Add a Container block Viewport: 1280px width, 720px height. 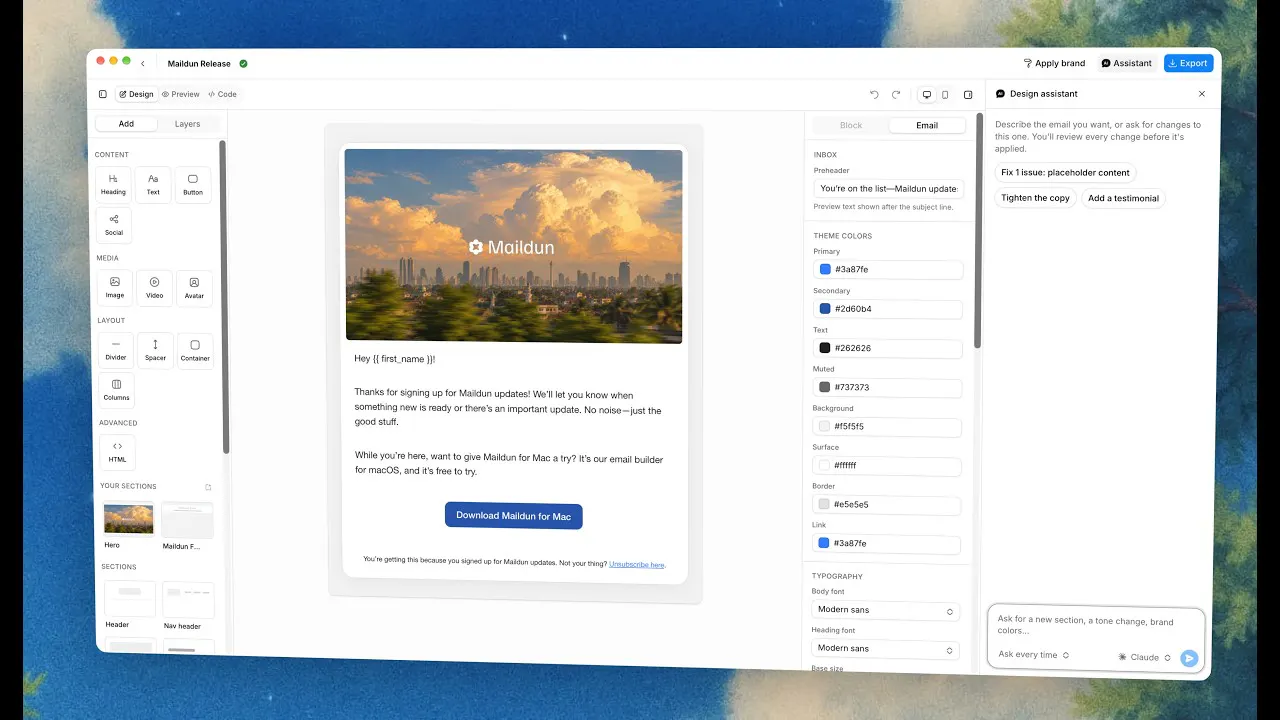(x=195, y=351)
